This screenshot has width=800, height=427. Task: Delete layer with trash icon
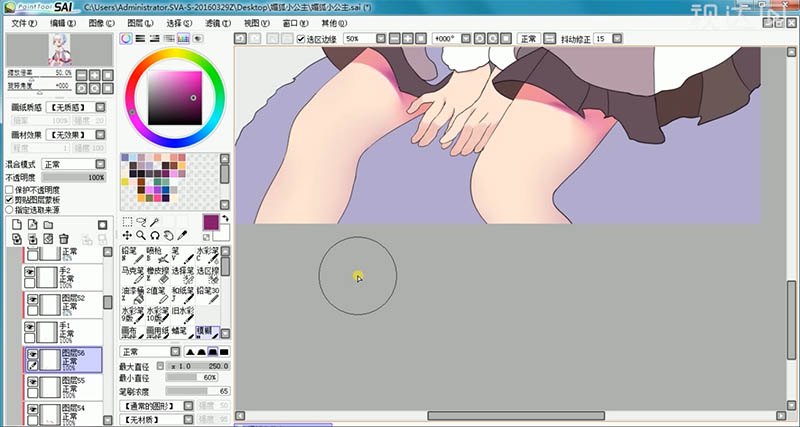(64, 239)
